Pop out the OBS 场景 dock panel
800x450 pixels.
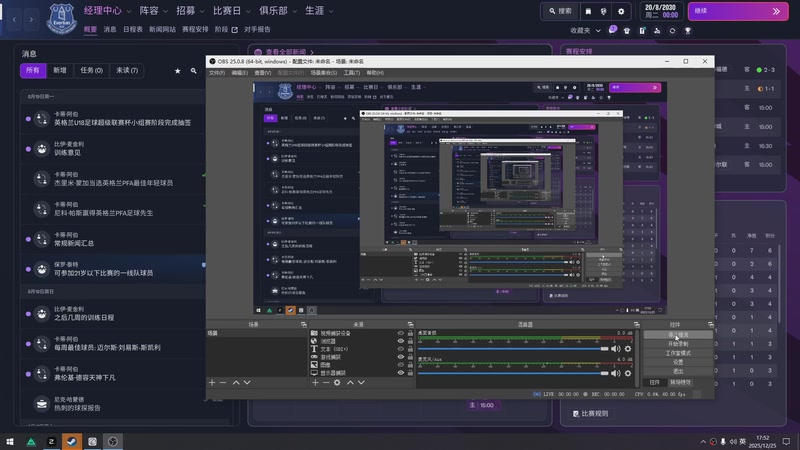(x=304, y=324)
